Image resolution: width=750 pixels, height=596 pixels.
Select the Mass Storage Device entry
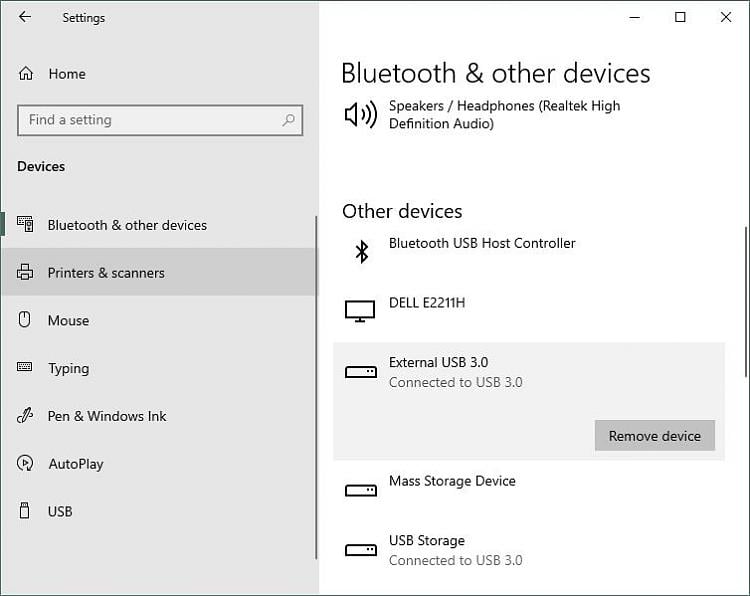pos(452,481)
